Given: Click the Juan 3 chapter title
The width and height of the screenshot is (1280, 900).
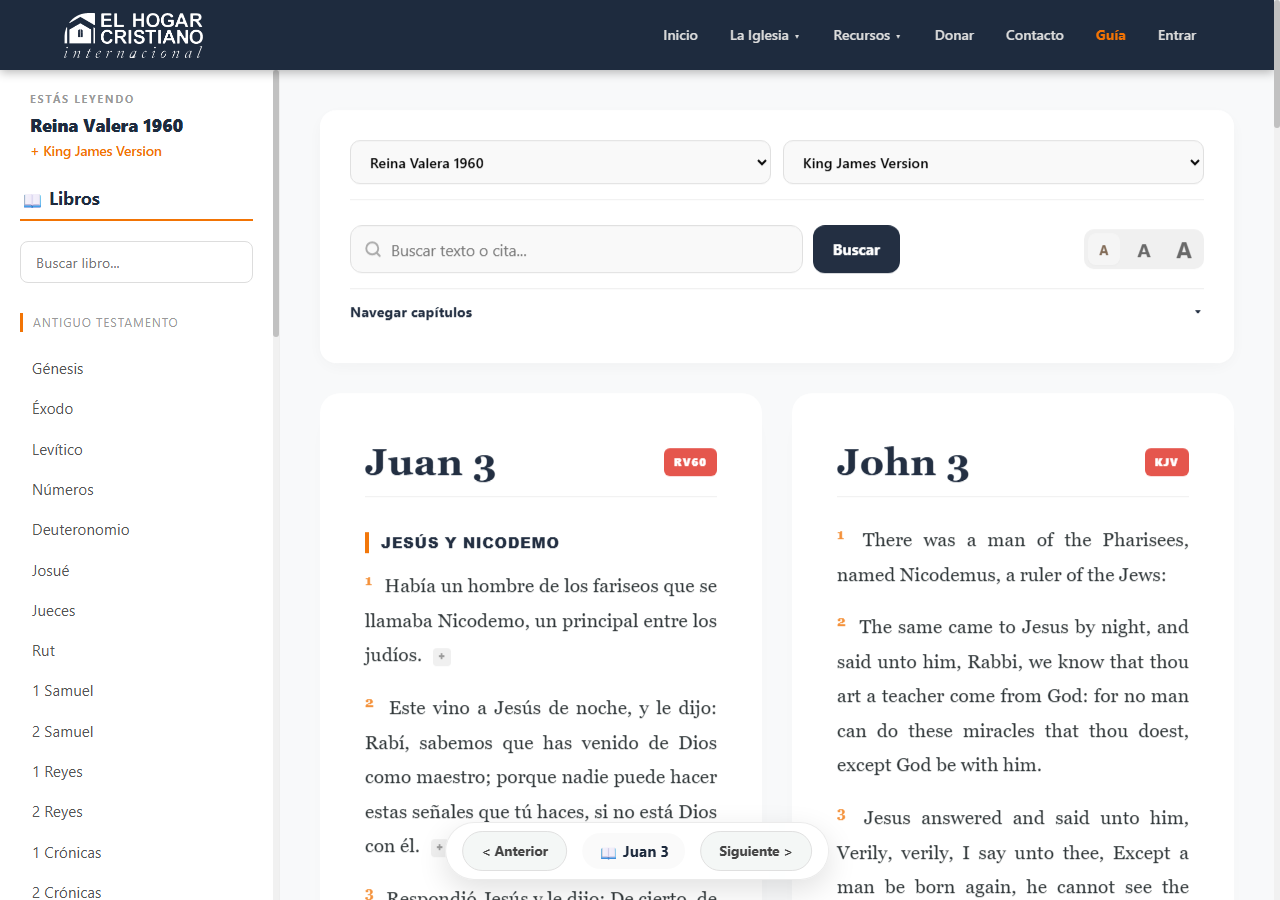Looking at the screenshot, I should pos(430,462).
